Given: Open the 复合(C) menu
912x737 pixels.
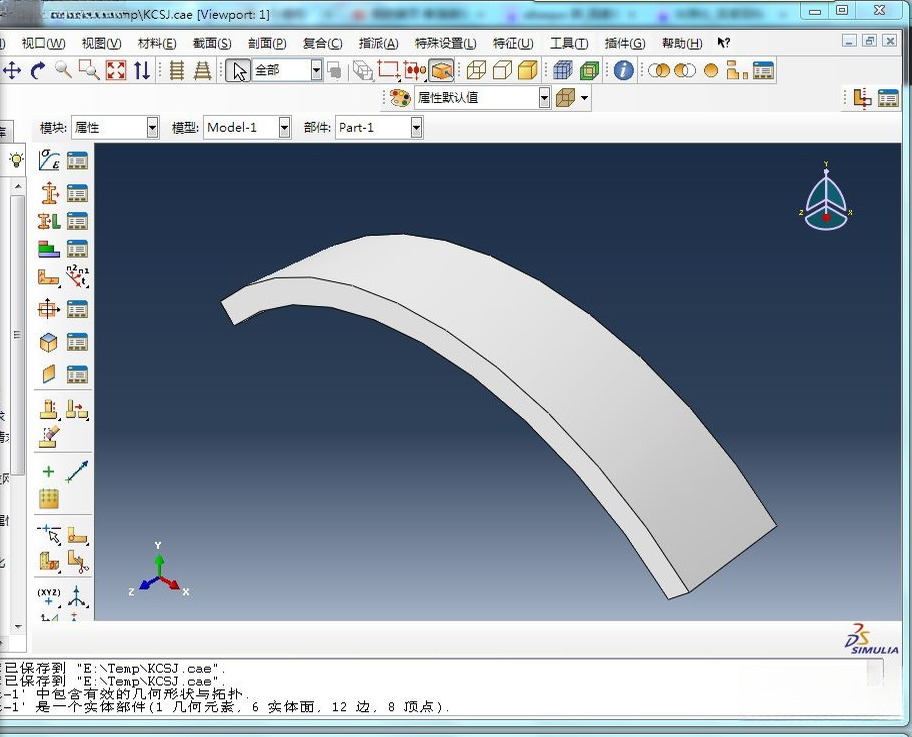Looking at the screenshot, I should coord(322,43).
